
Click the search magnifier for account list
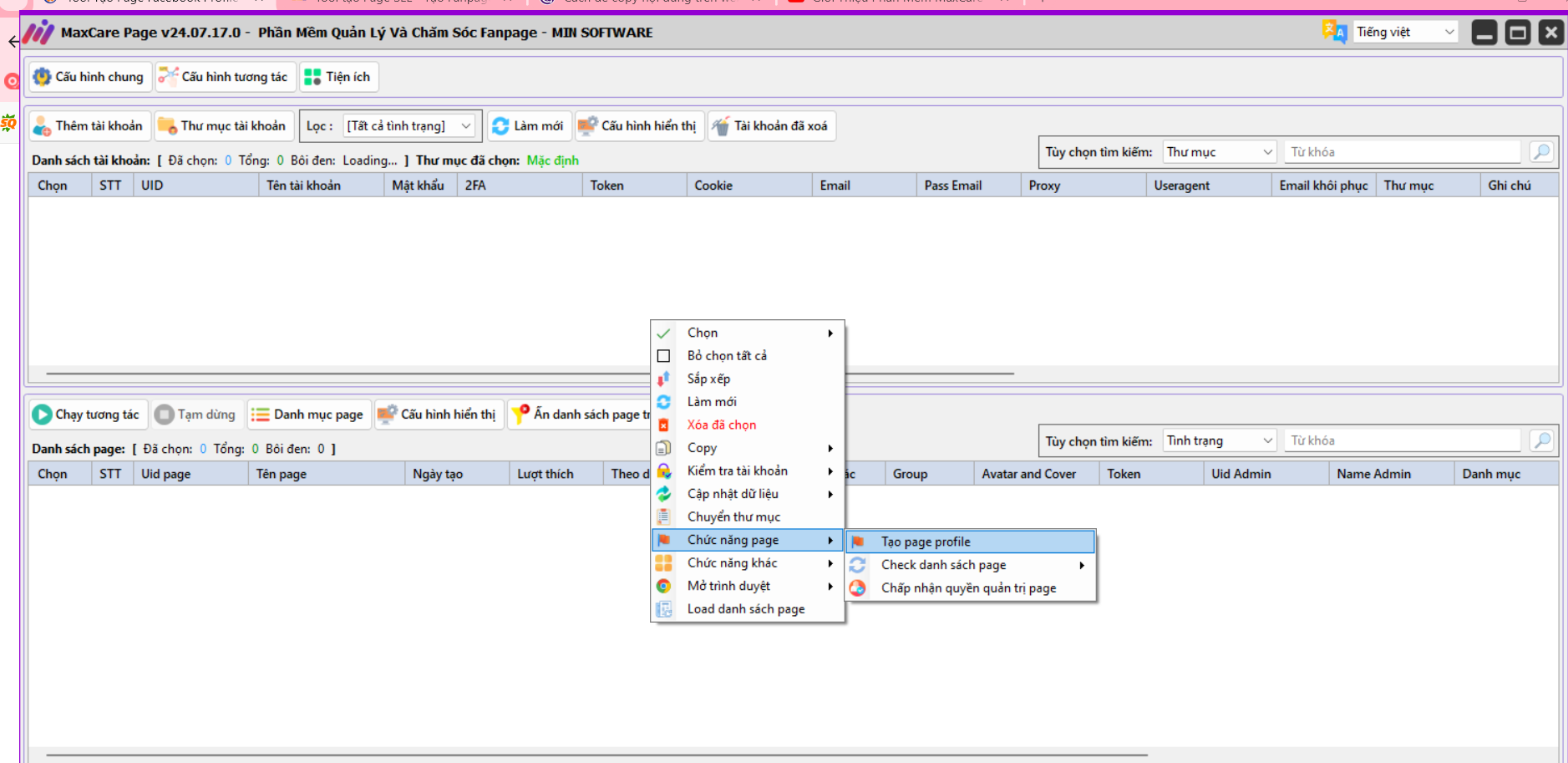coord(1541,152)
